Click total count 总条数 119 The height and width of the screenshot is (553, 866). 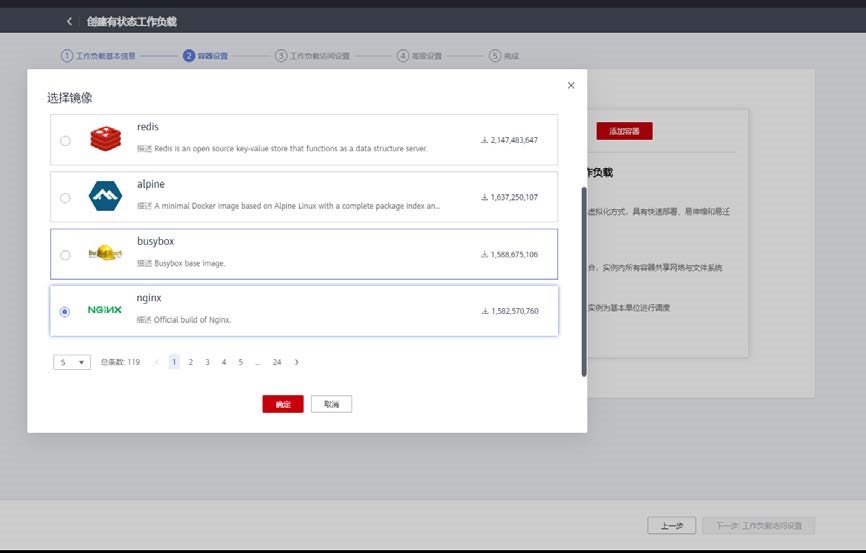point(120,362)
